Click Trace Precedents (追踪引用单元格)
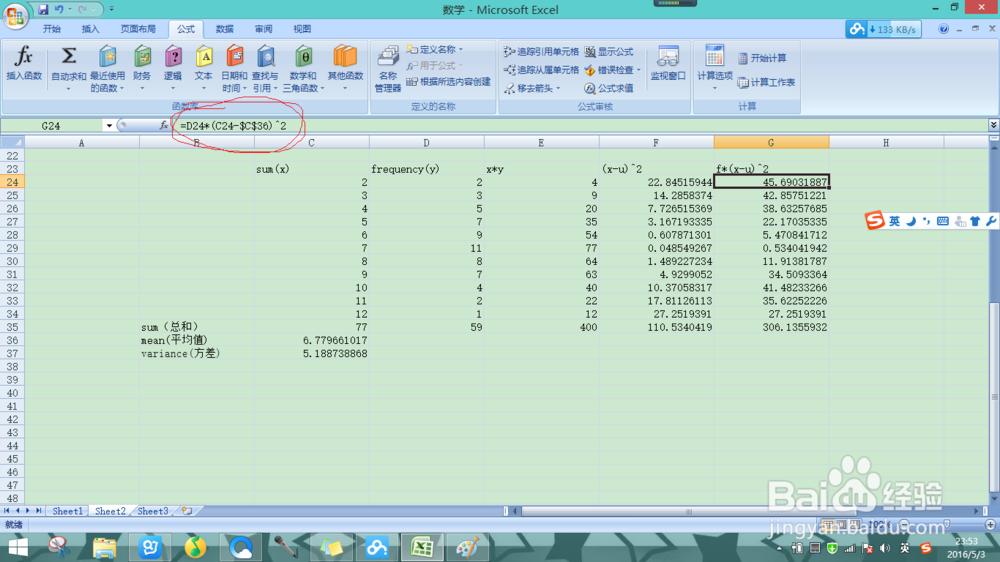 [541, 52]
